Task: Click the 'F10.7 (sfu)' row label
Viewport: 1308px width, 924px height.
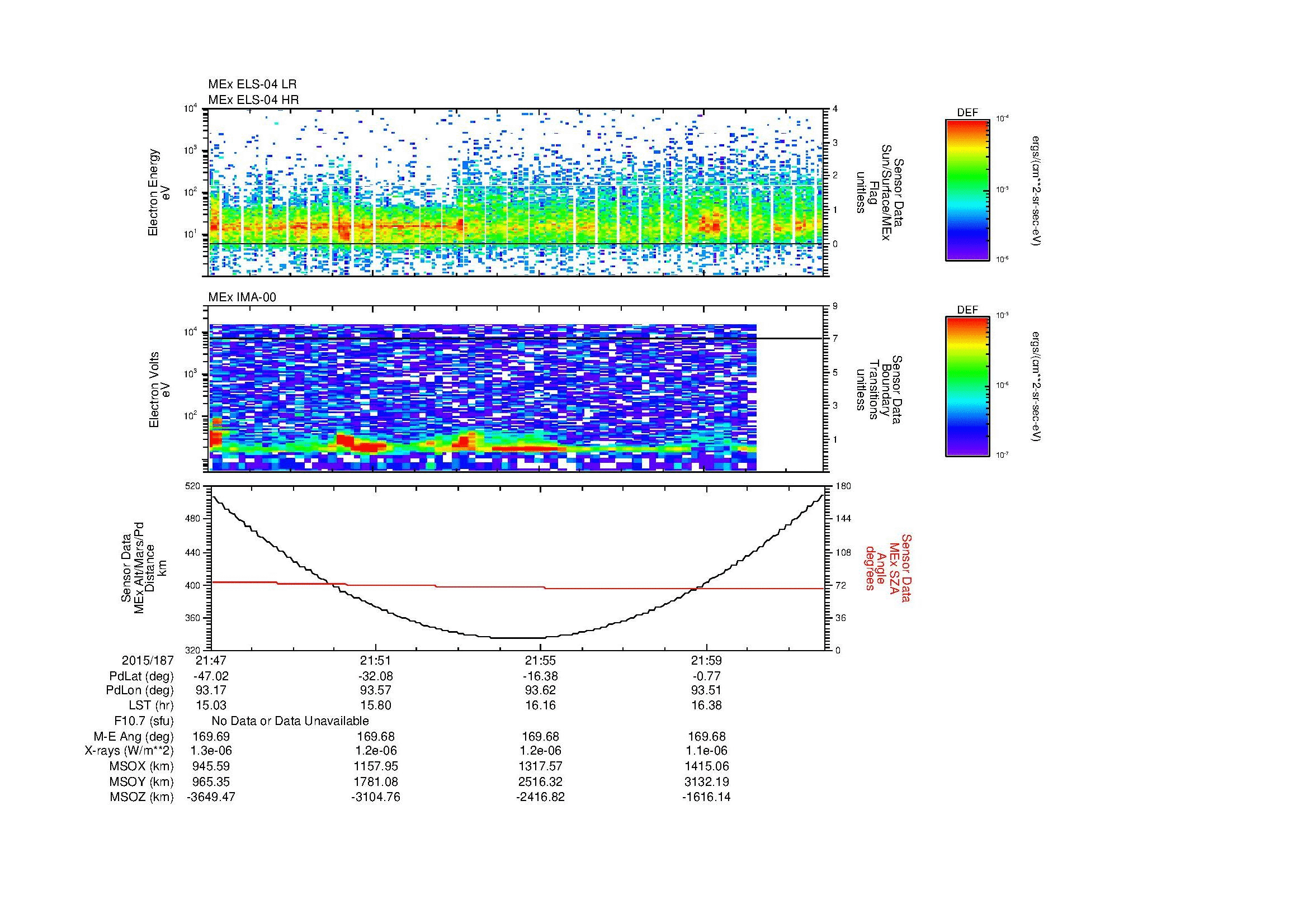Action: 144,721
